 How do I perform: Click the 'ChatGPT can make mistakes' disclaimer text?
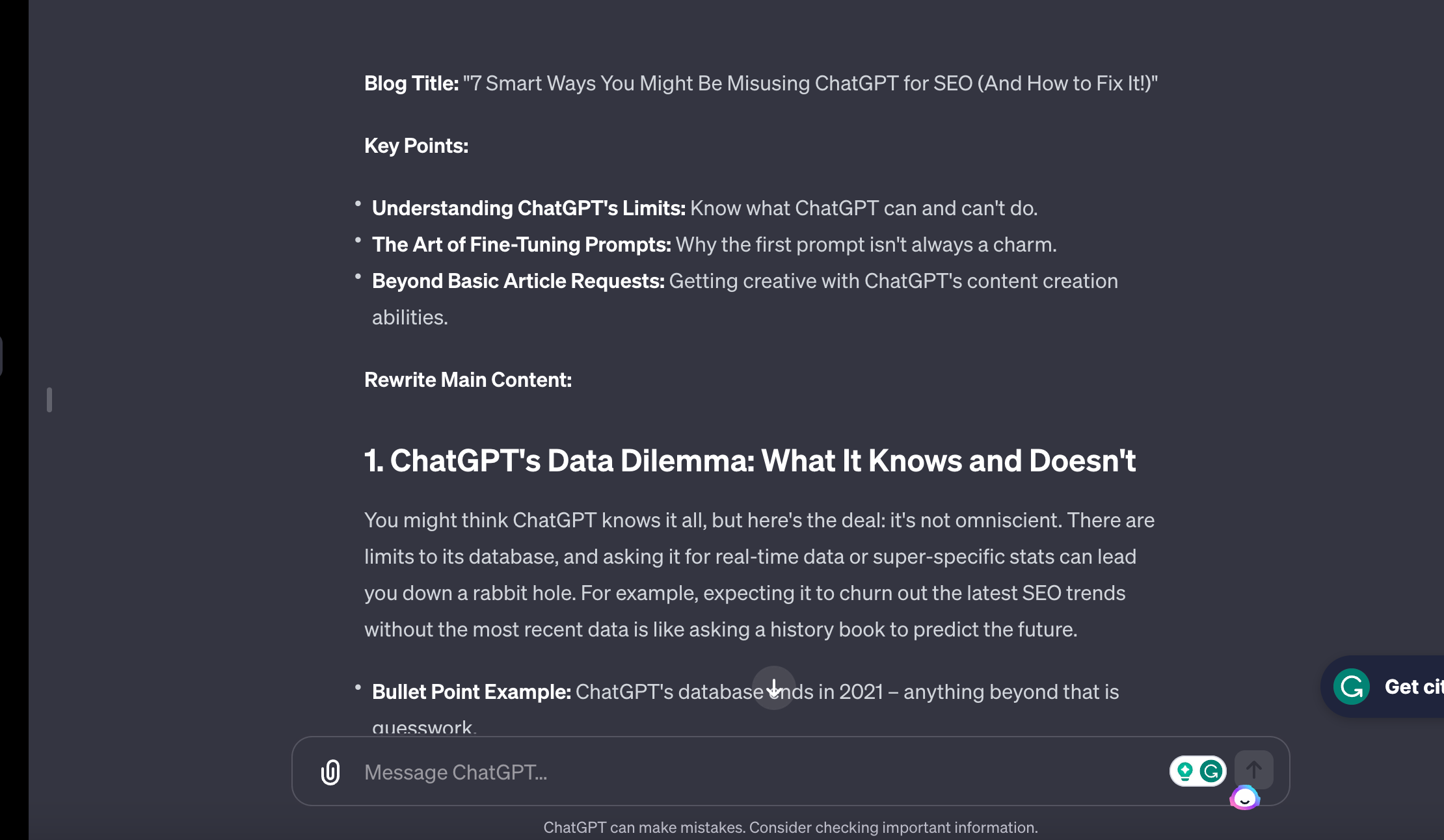click(x=790, y=828)
